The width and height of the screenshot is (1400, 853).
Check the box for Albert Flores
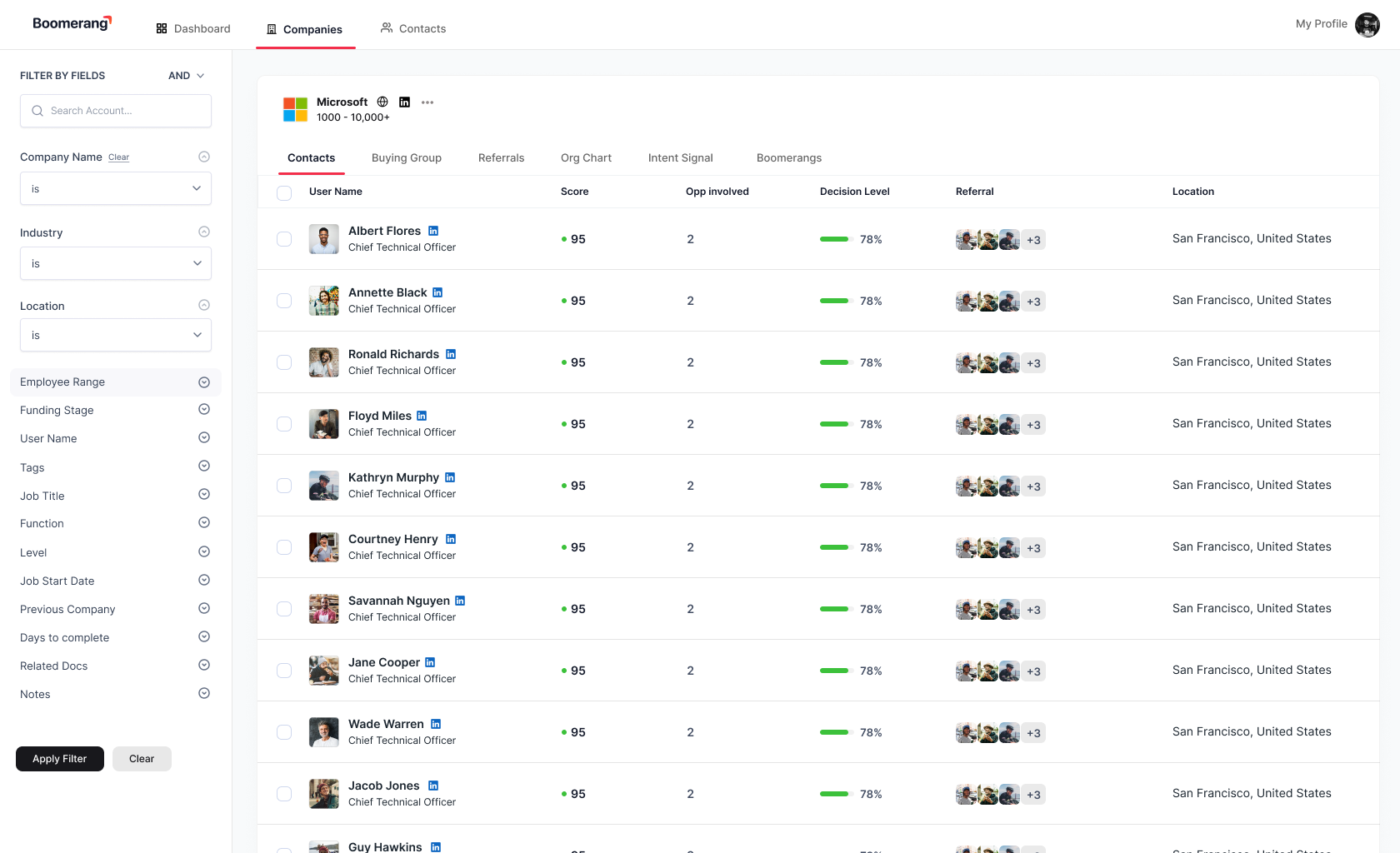pos(284,239)
